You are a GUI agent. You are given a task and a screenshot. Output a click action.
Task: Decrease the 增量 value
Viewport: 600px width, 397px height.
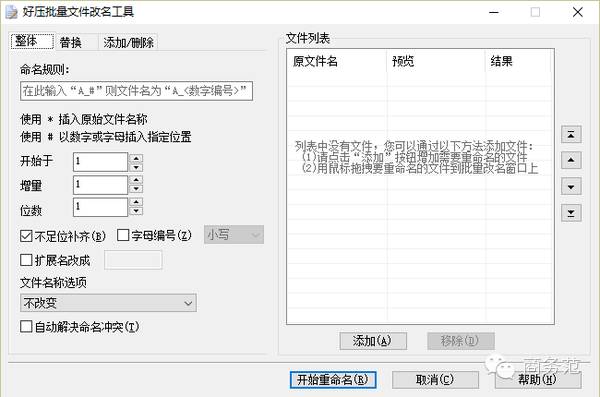pos(136,189)
